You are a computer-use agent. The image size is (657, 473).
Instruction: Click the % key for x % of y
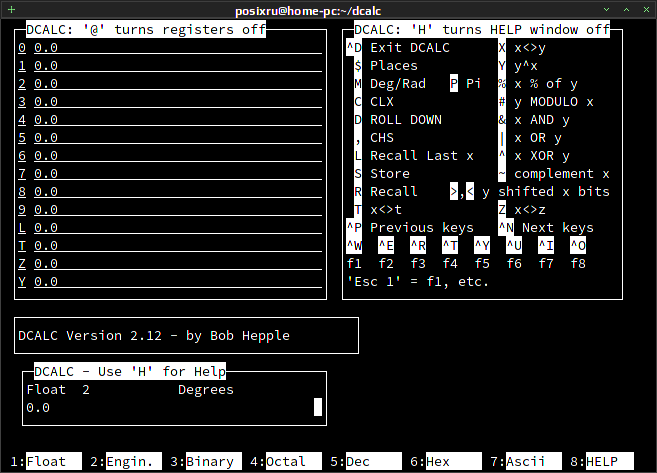[502, 84]
